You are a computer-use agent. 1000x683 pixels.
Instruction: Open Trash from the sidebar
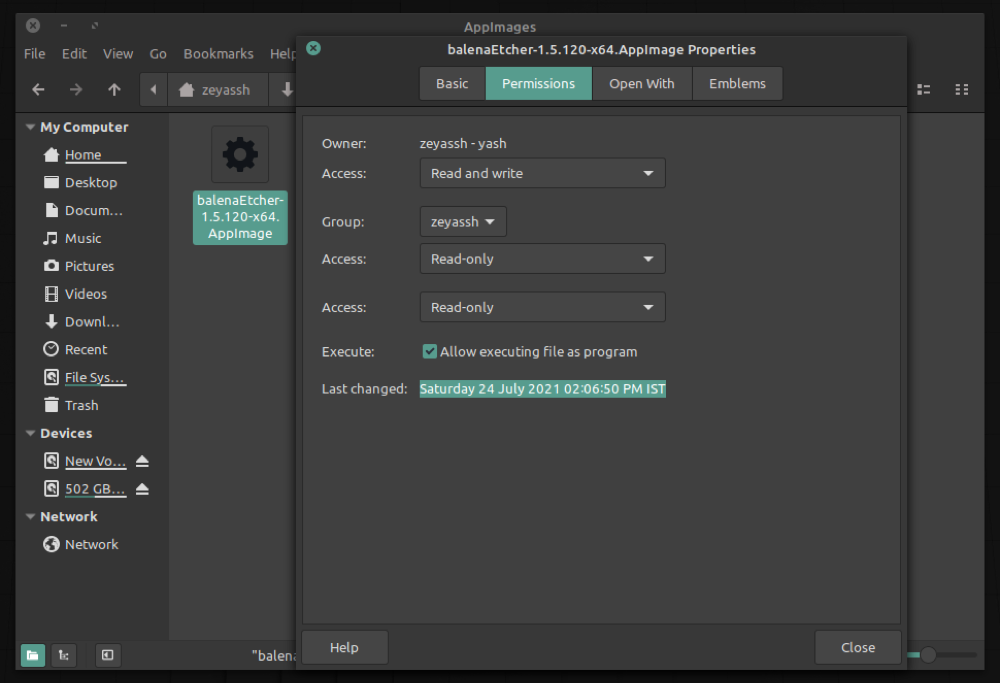coord(81,405)
